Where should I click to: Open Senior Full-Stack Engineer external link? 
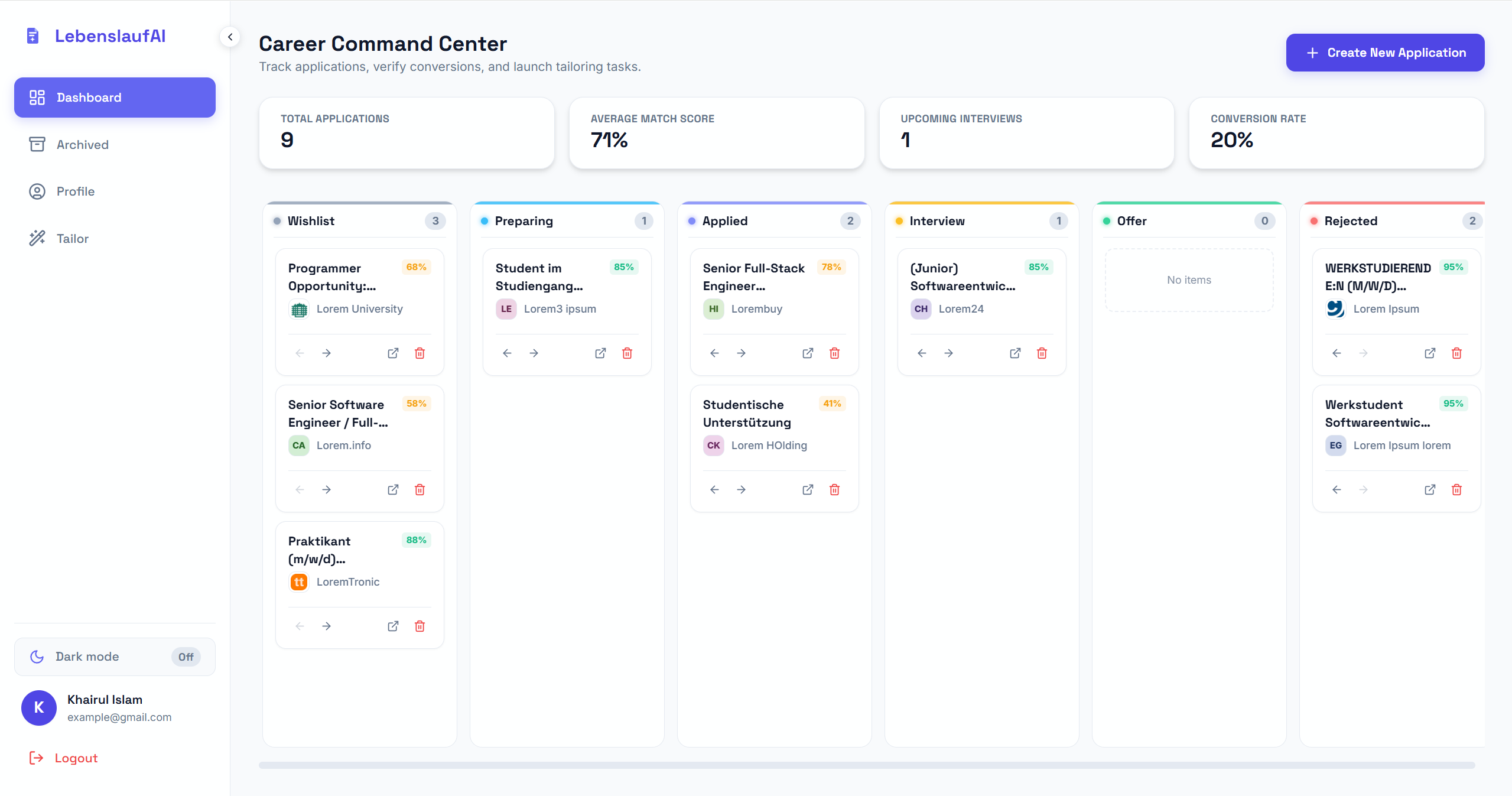coord(808,353)
